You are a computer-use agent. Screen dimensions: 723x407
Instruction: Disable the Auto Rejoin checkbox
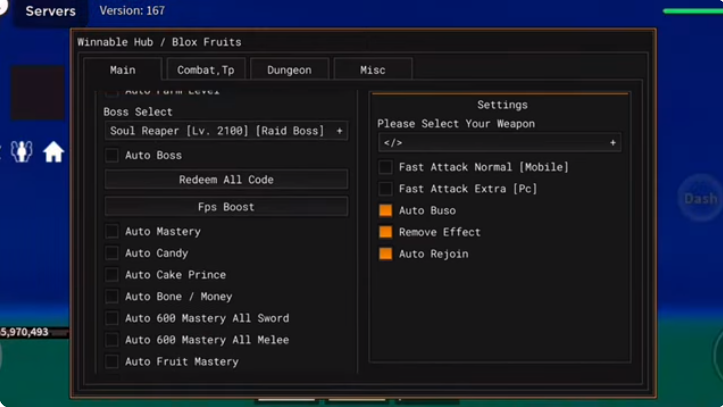click(x=385, y=254)
